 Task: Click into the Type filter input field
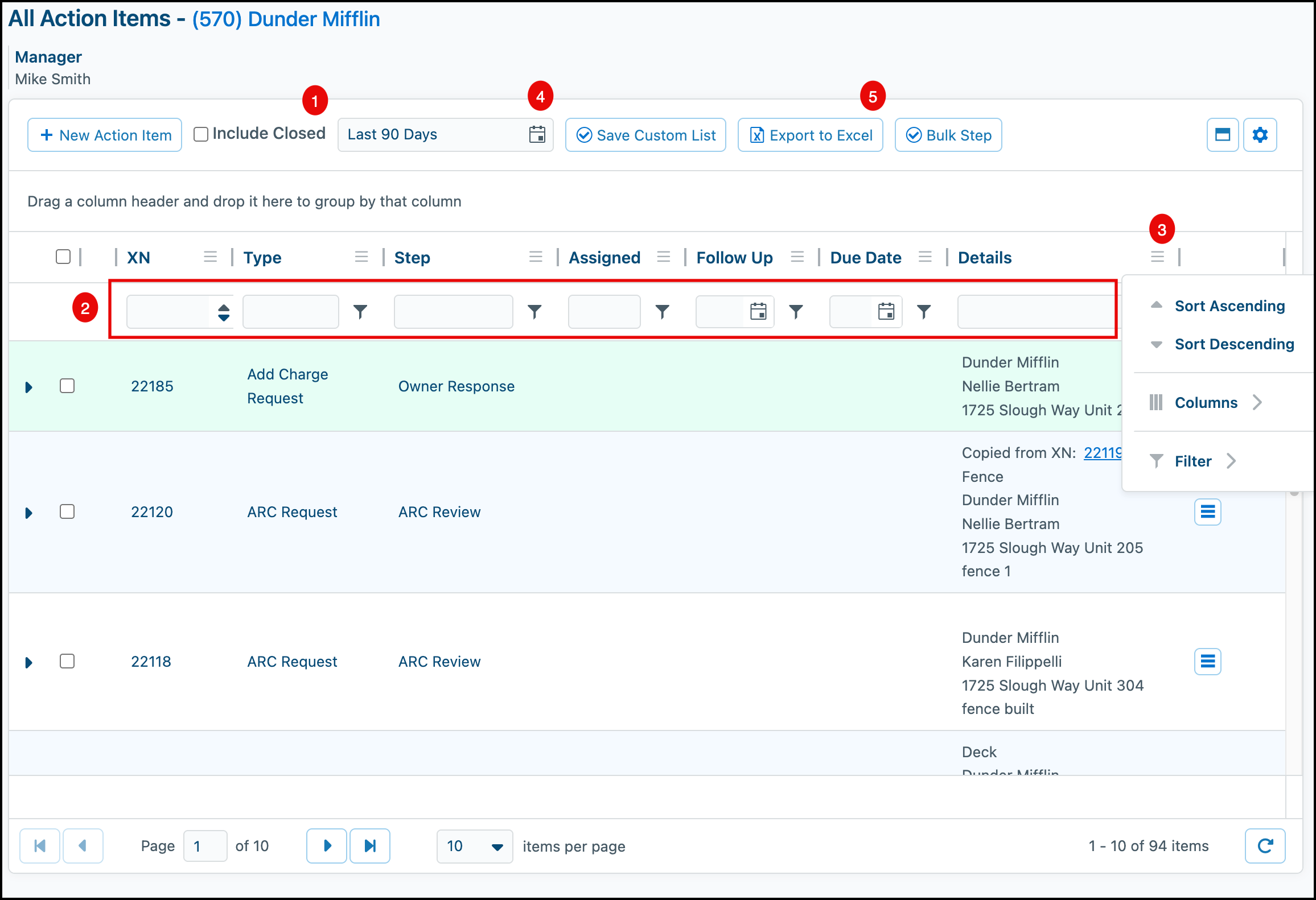tap(291, 312)
